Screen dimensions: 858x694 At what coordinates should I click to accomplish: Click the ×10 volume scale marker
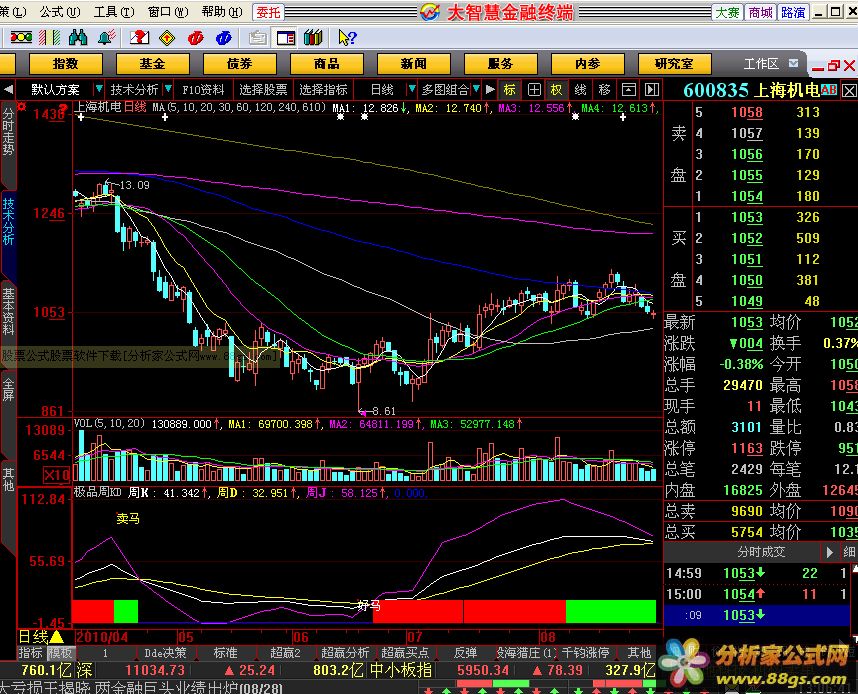[57, 475]
